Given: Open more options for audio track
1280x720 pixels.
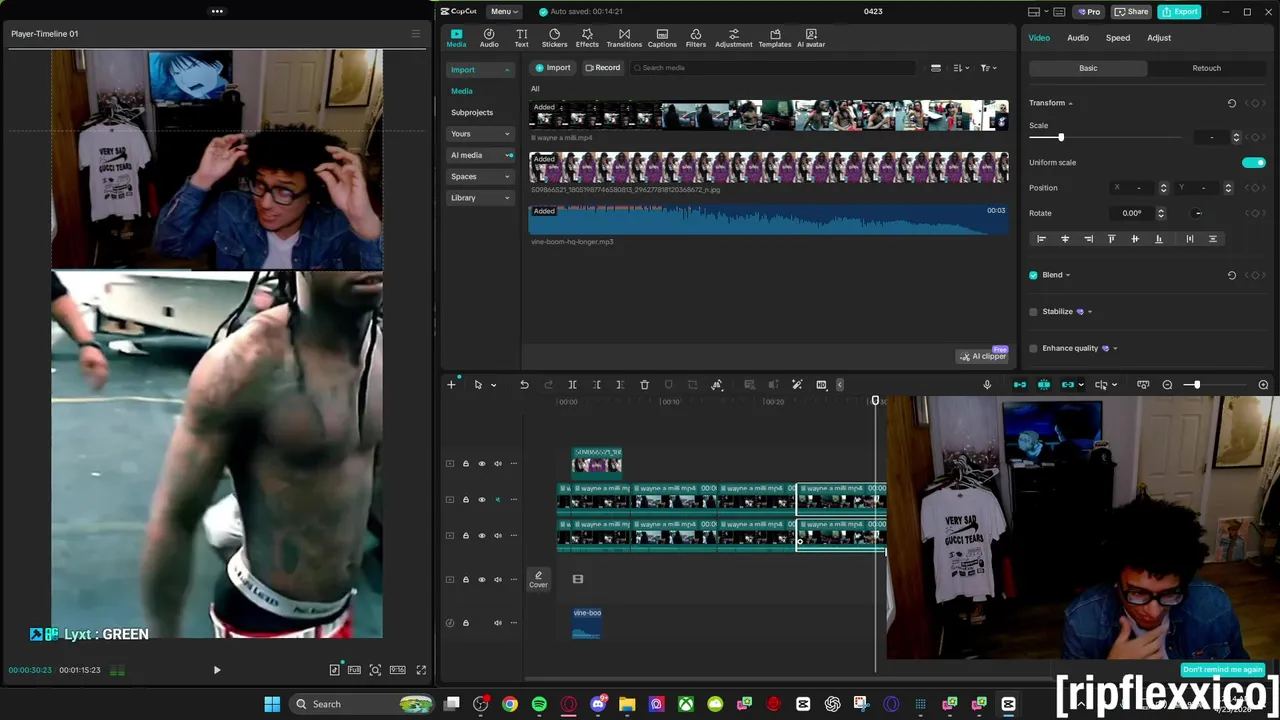Looking at the screenshot, I should tap(513, 623).
